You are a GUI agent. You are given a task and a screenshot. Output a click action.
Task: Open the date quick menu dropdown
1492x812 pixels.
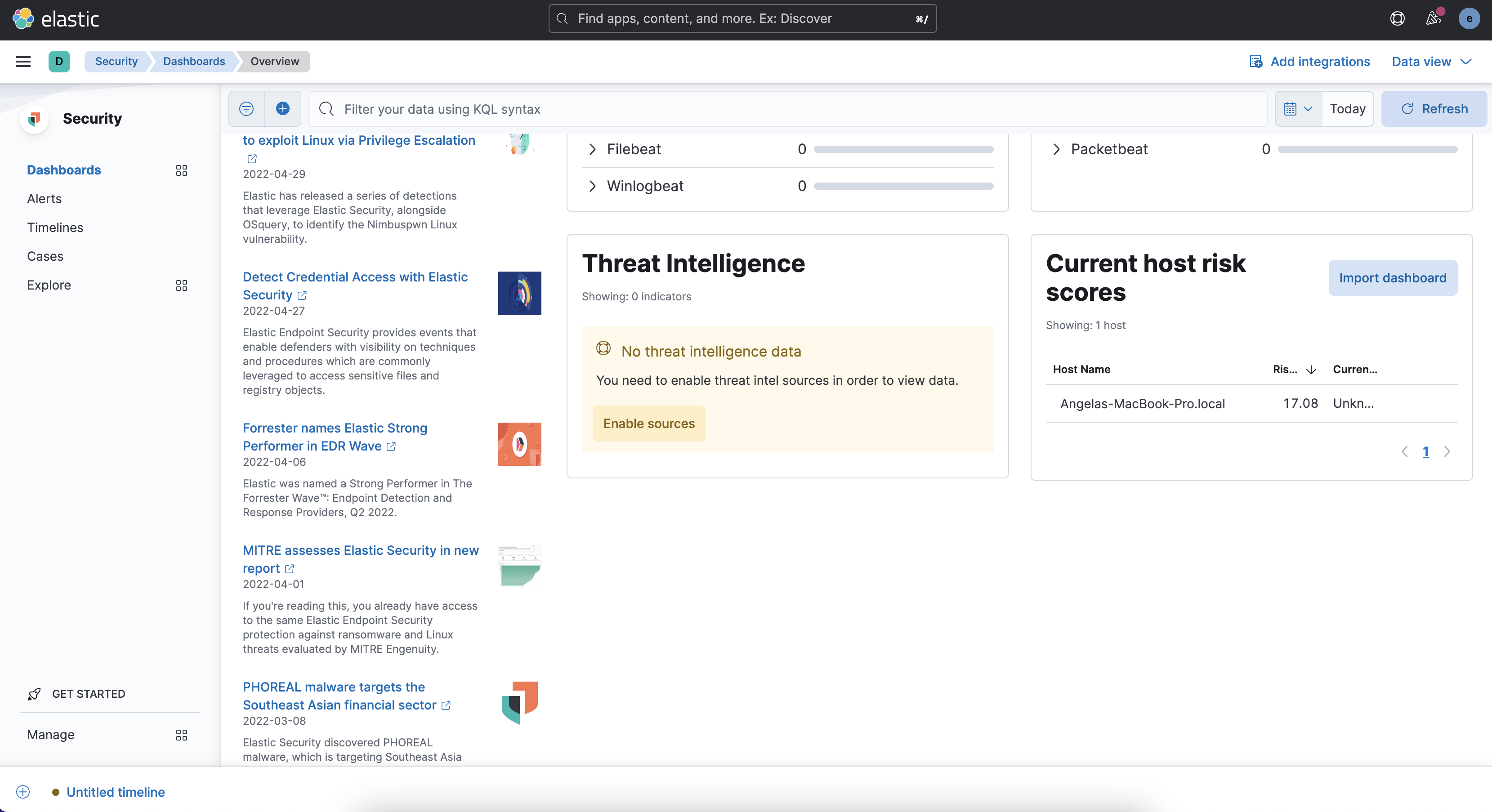[x=1298, y=109]
